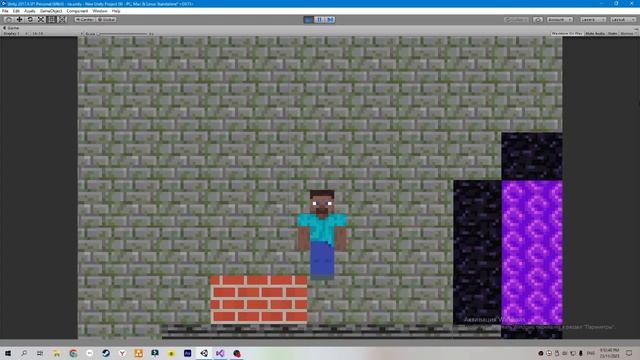
Task: Click the Windows Start button
Action: pyautogui.click(x=8, y=353)
